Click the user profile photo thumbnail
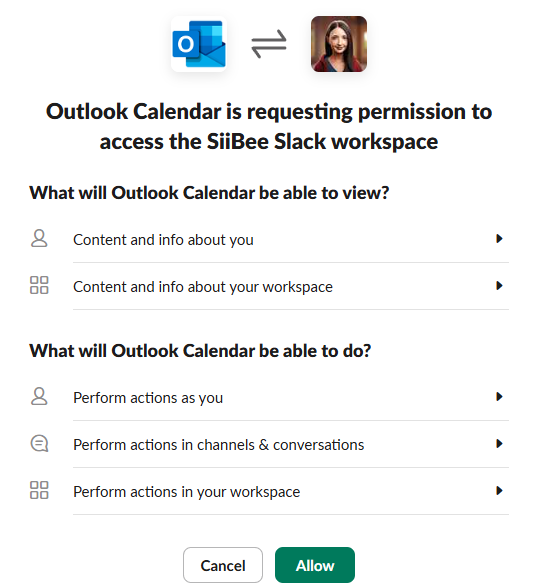 pyautogui.click(x=339, y=44)
